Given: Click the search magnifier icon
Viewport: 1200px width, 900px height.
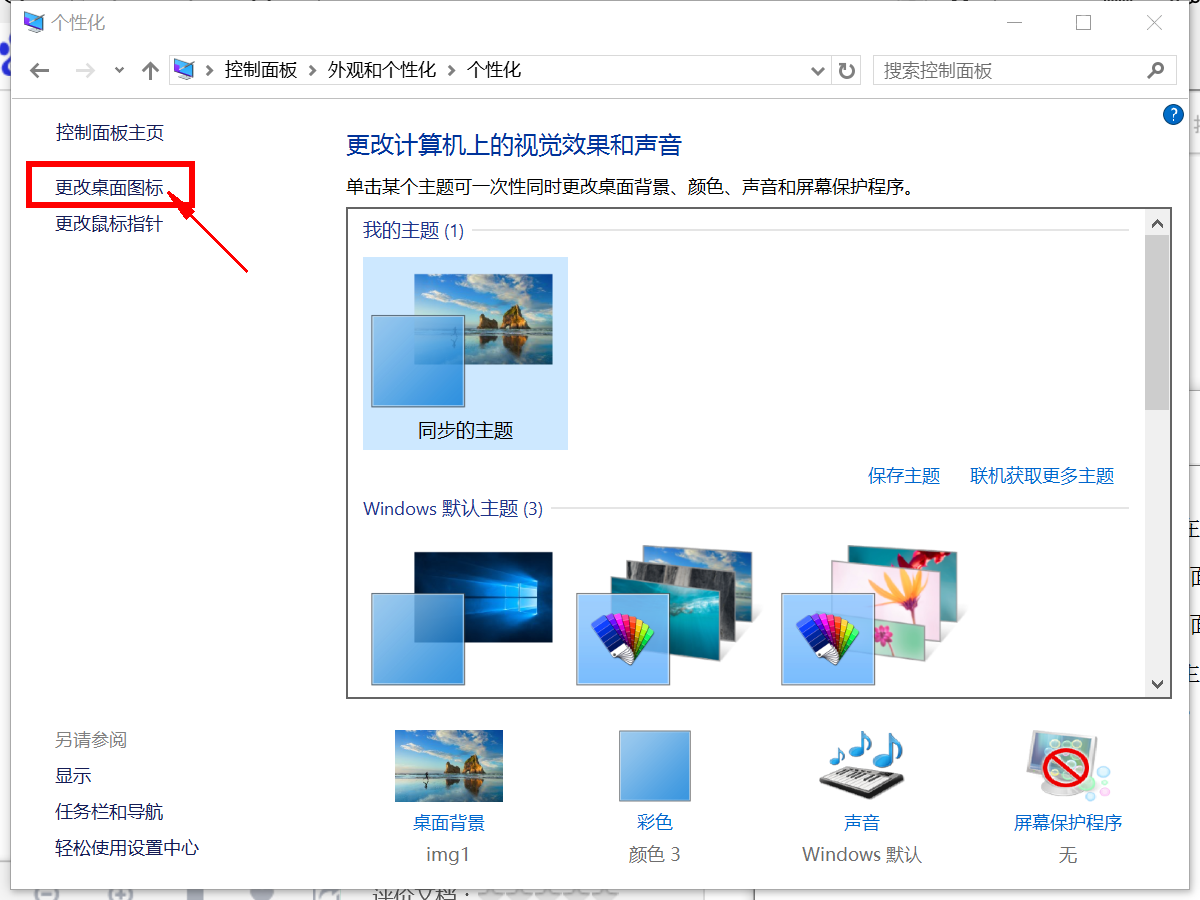Looking at the screenshot, I should (1155, 70).
